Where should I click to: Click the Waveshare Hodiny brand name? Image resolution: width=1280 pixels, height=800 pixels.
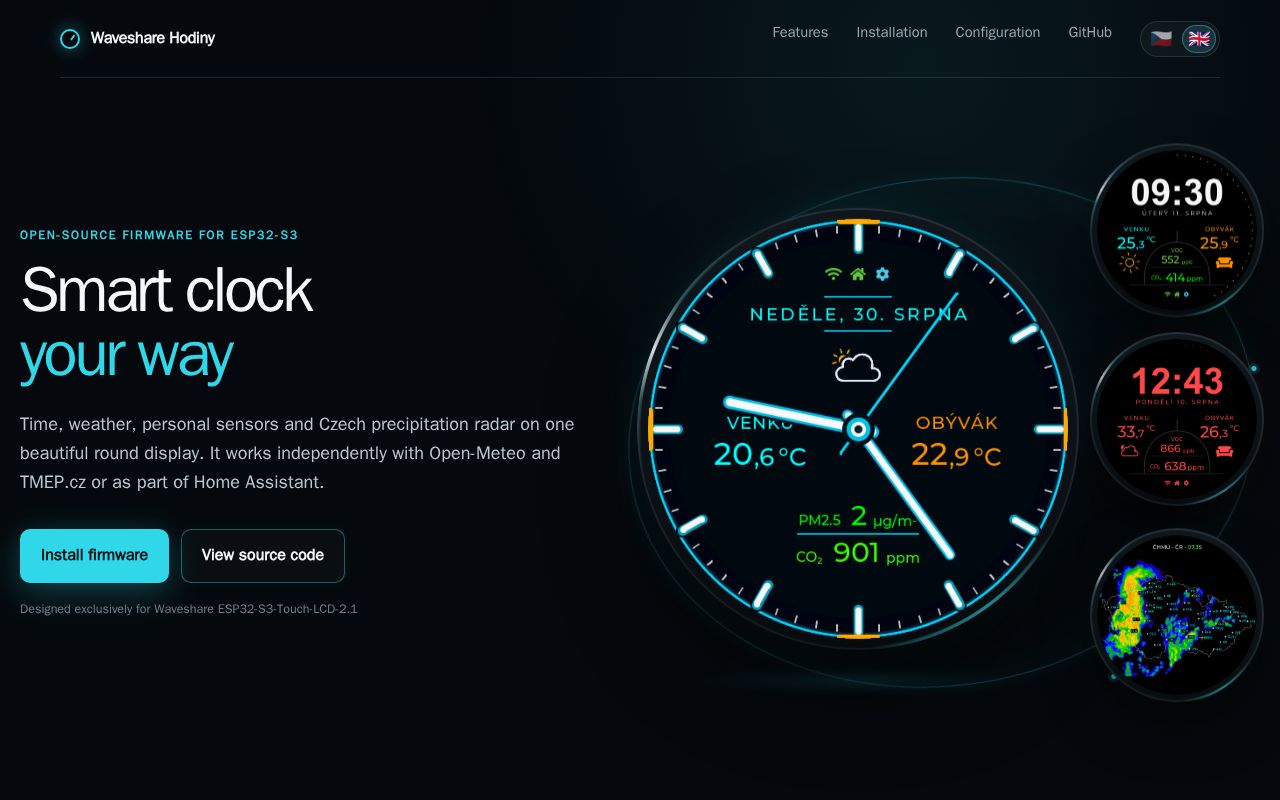[153, 38]
